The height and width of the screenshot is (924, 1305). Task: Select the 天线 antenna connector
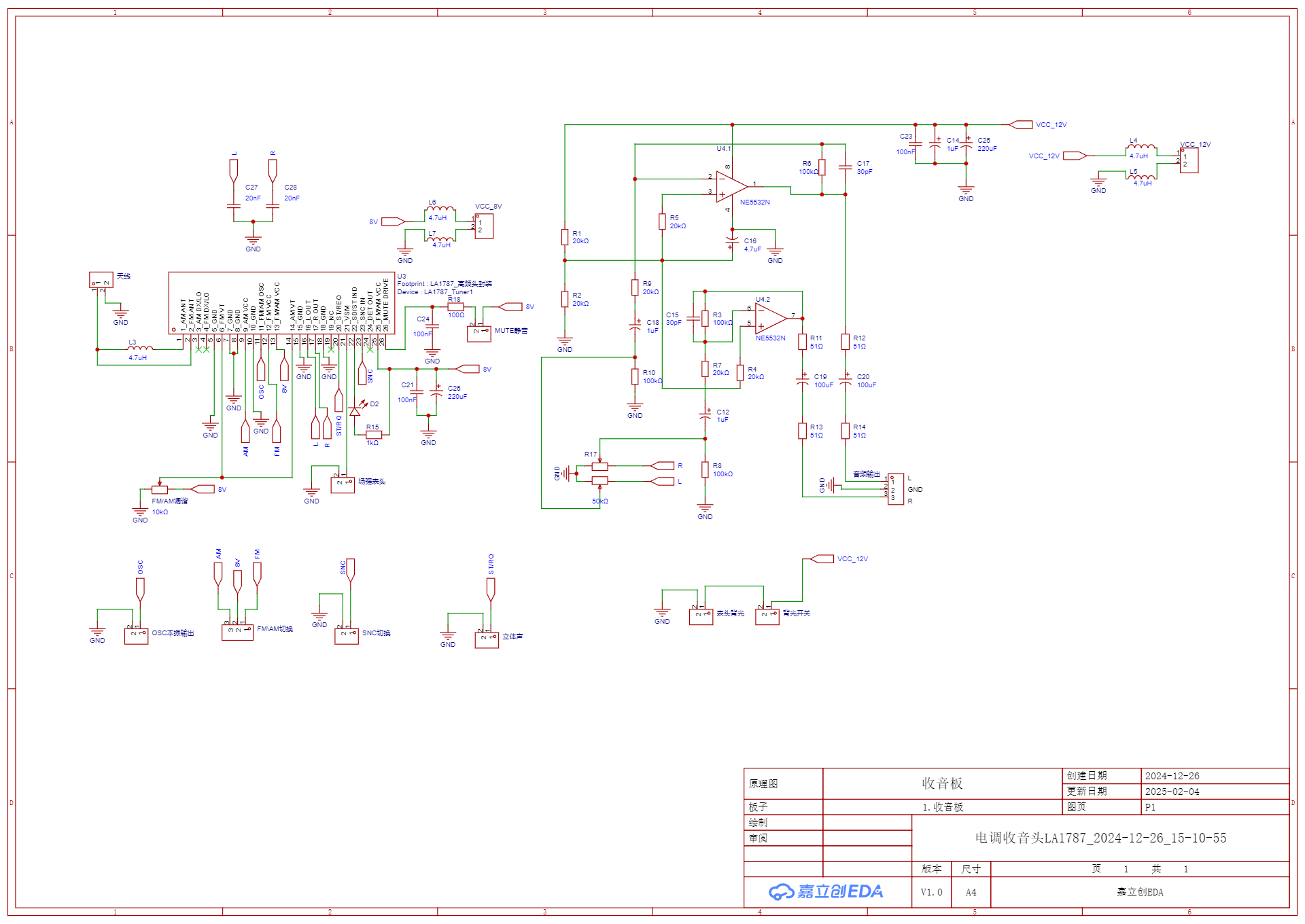(101, 279)
